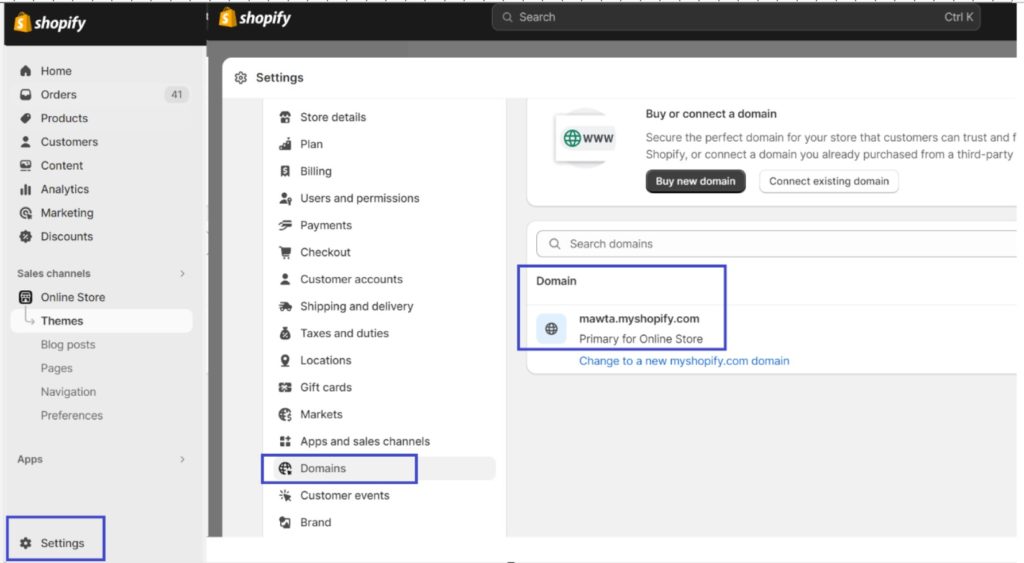Viewport: 1024px width, 563px height.
Task: Click the Gift cards icon
Action: (x=285, y=387)
